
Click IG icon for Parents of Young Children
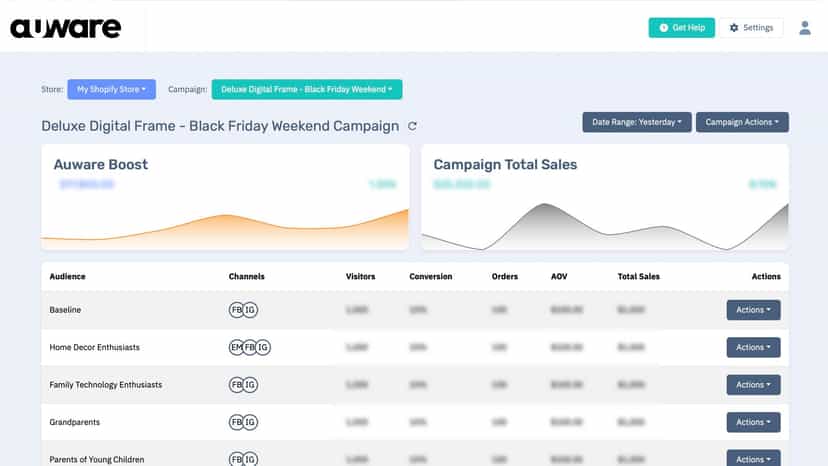(250, 459)
